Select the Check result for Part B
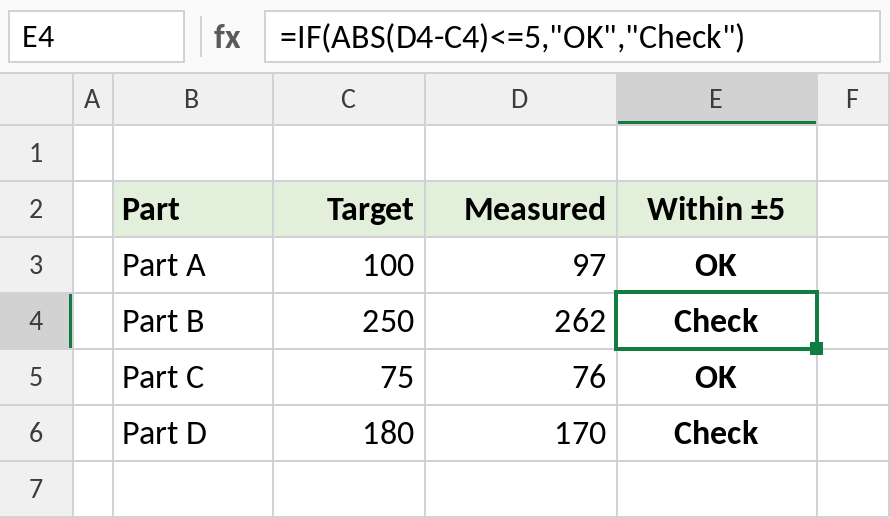This screenshot has width=890, height=518. [x=717, y=321]
